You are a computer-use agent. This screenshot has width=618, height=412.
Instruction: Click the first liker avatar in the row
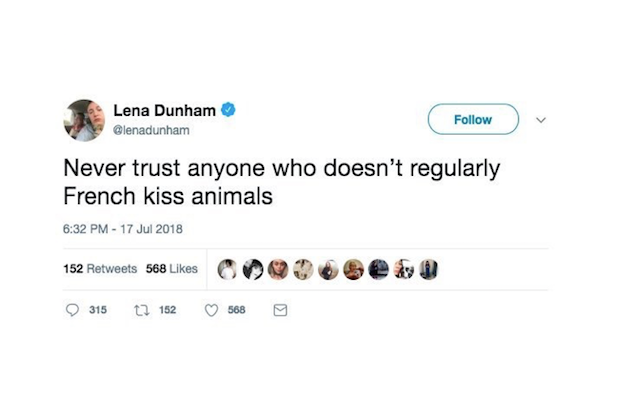pyautogui.click(x=229, y=268)
